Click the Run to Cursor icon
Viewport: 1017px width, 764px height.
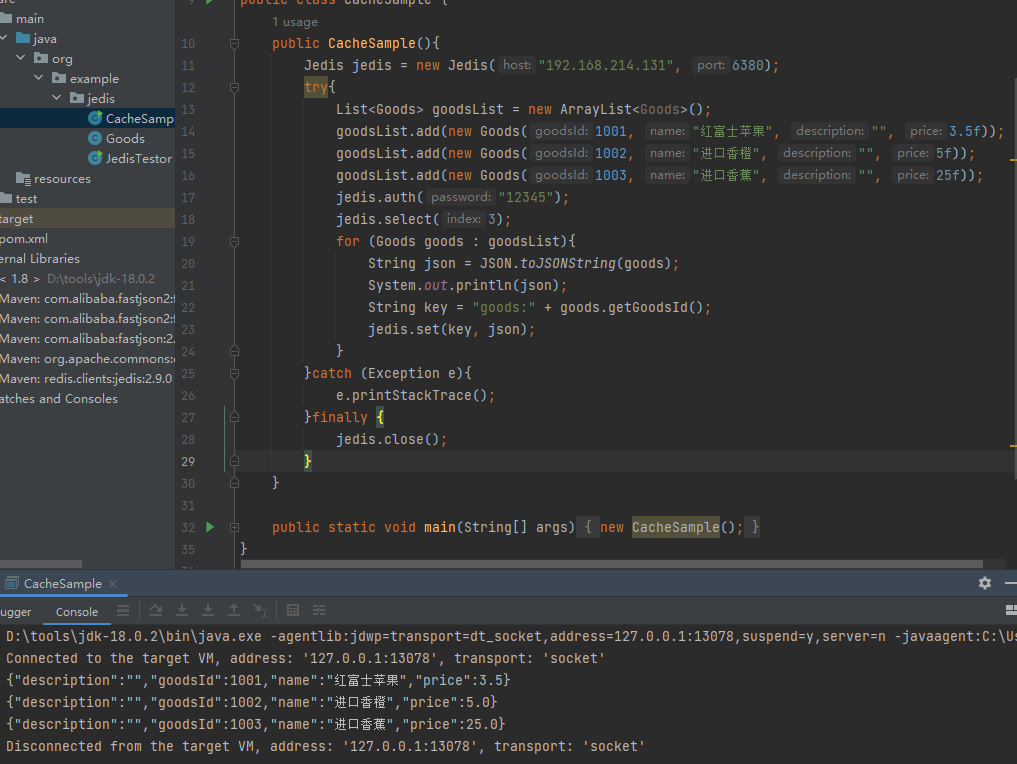point(260,610)
